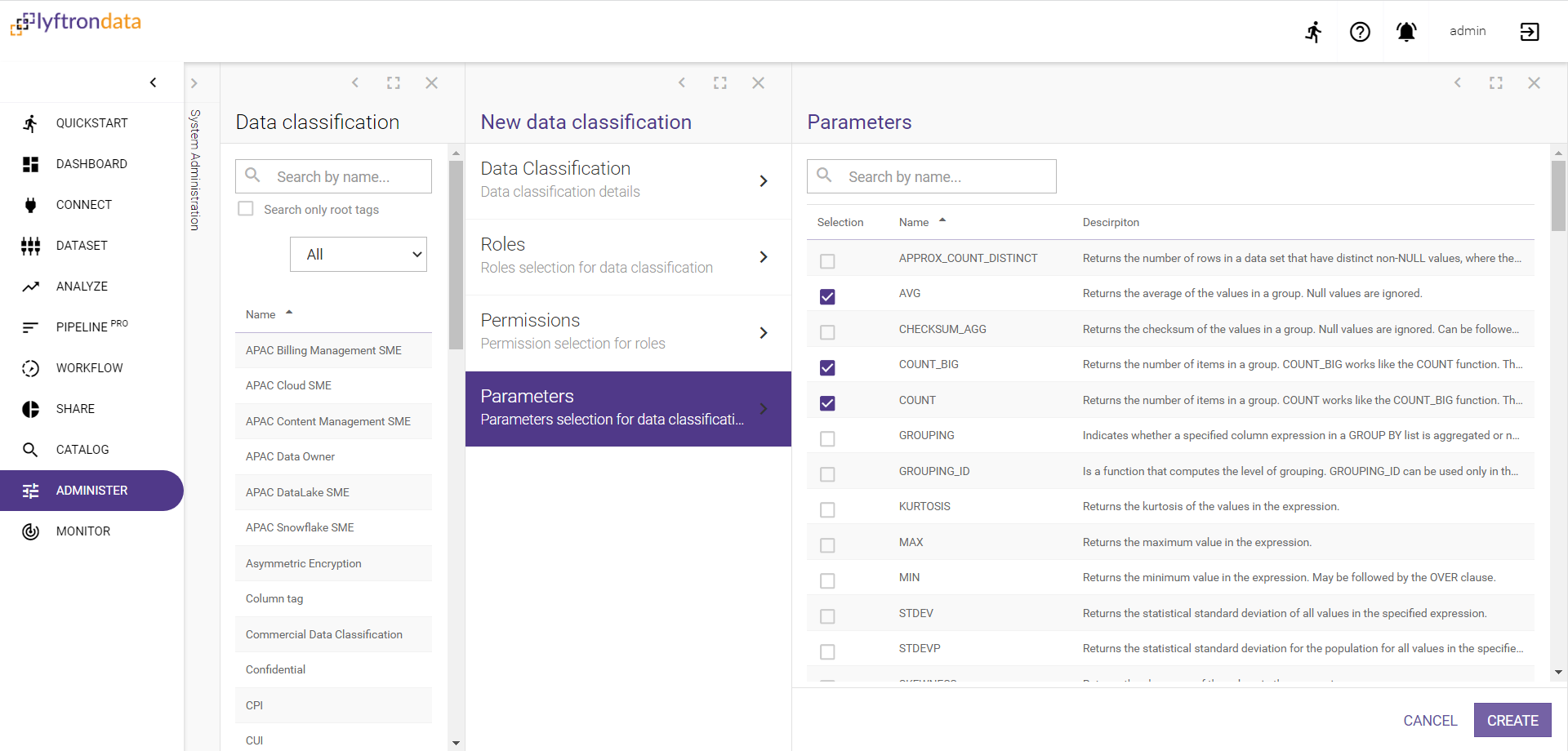Click the Pipeline icon in sidebar
The image size is (1568, 751).
[x=30, y=327]
